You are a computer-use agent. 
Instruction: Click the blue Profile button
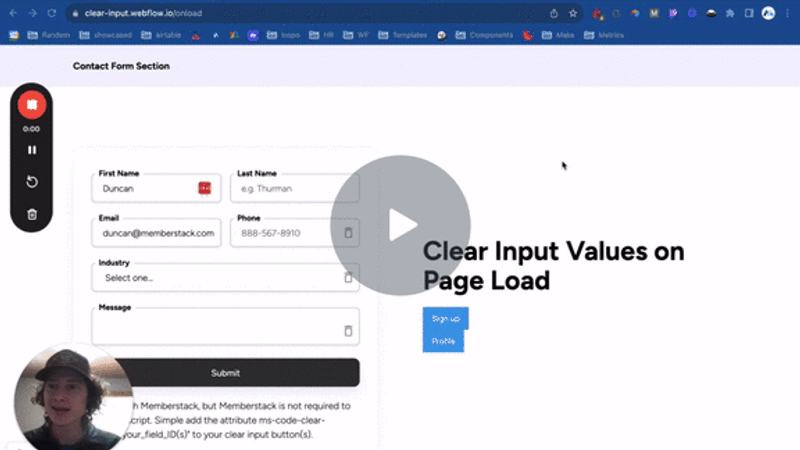[x=443, y=341]
